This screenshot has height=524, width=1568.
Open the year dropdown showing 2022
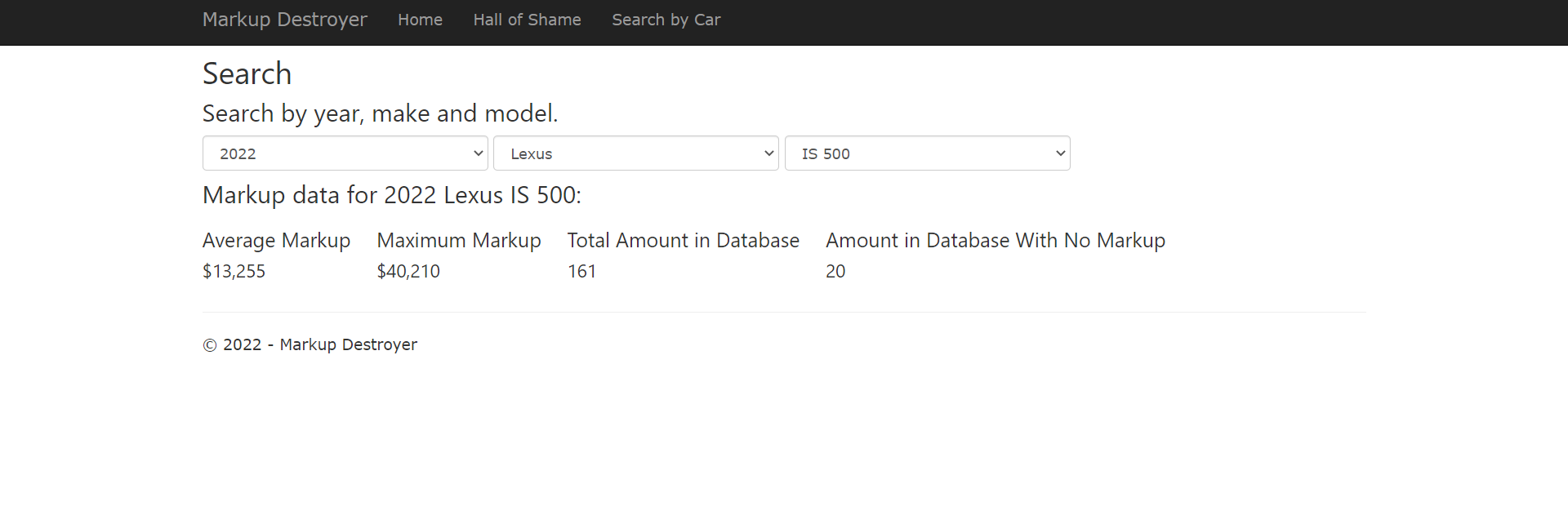pos(345,153)
